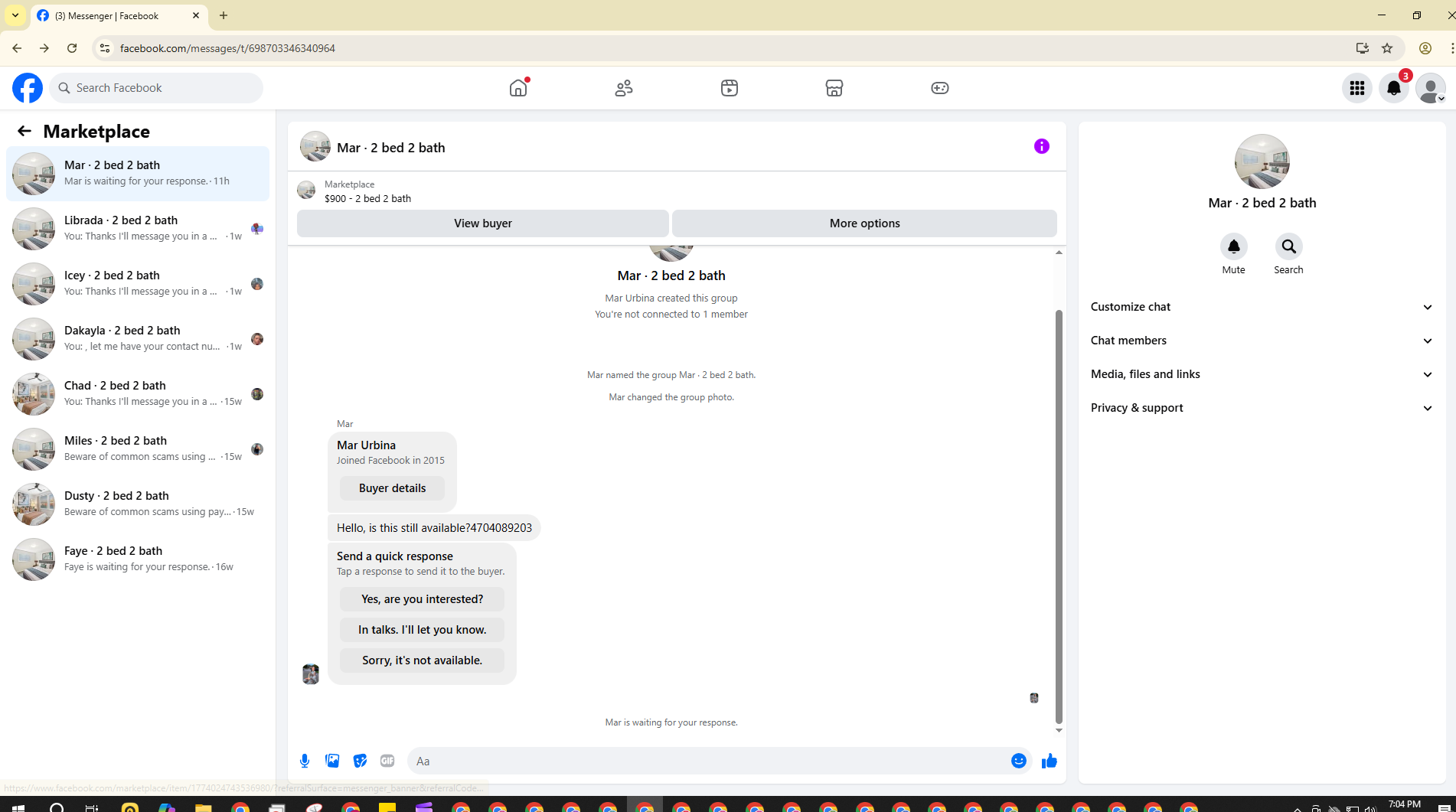This screenshot has height=812, width=1456.
Task: Open Windows Start menu
Action: pyautogui.click(x=18, y=807)
